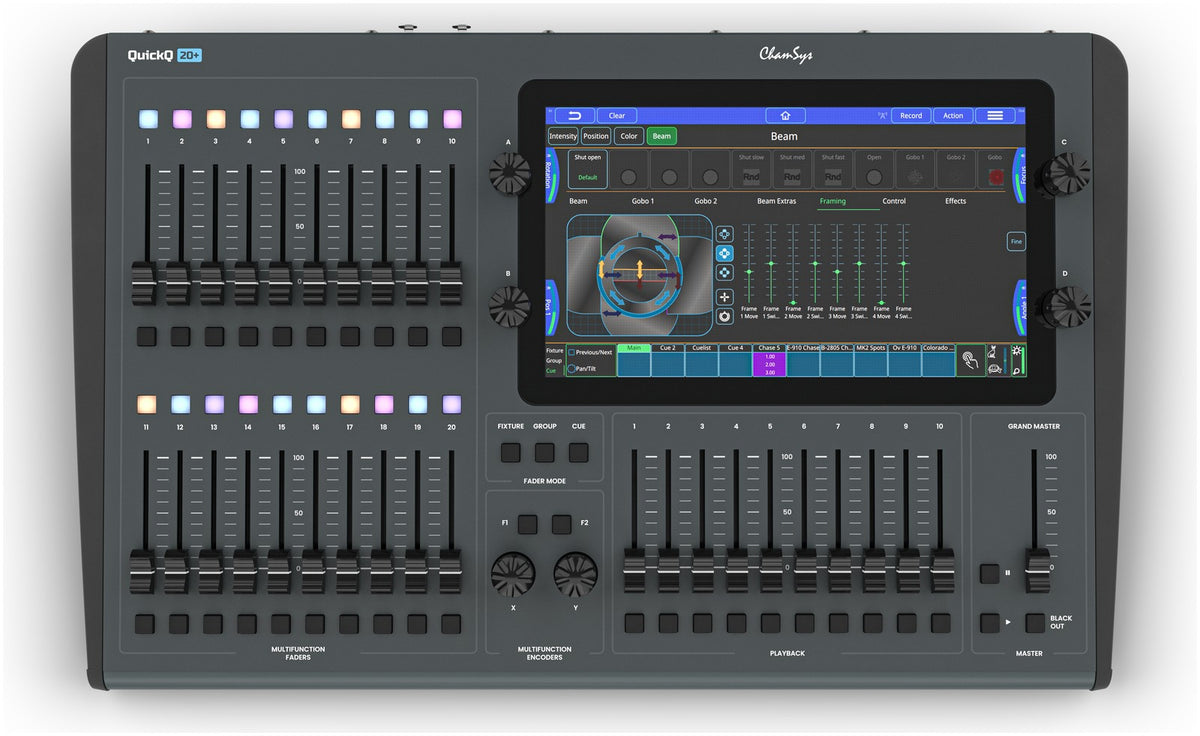This screenshot has width=1200, height=736.
Task: Select the highlighted blue framing mode icon
Action: click(x=725, y=253)
